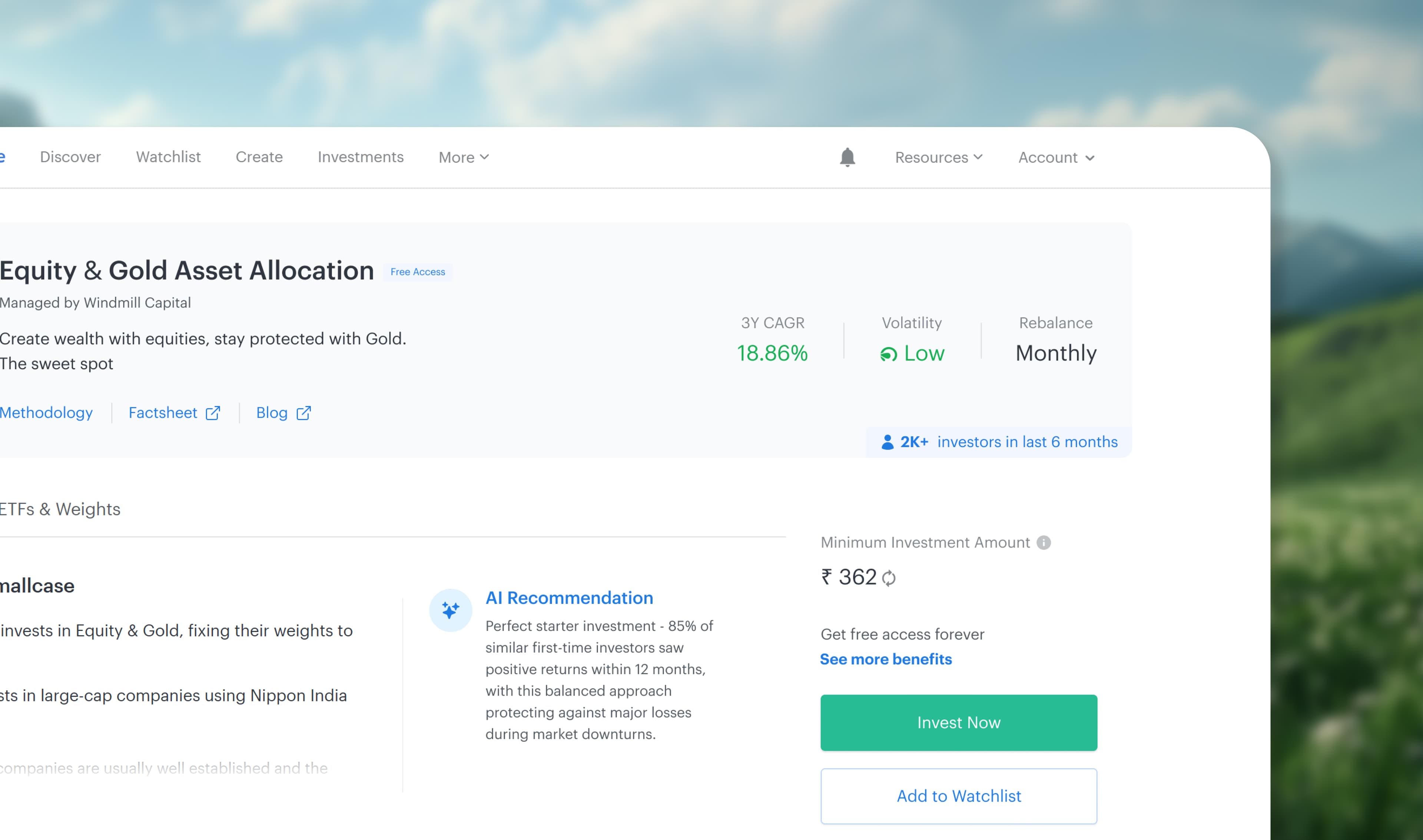Click the 3Y CAGR label
The image size is (1423, 840).
[x=773, y=323]
